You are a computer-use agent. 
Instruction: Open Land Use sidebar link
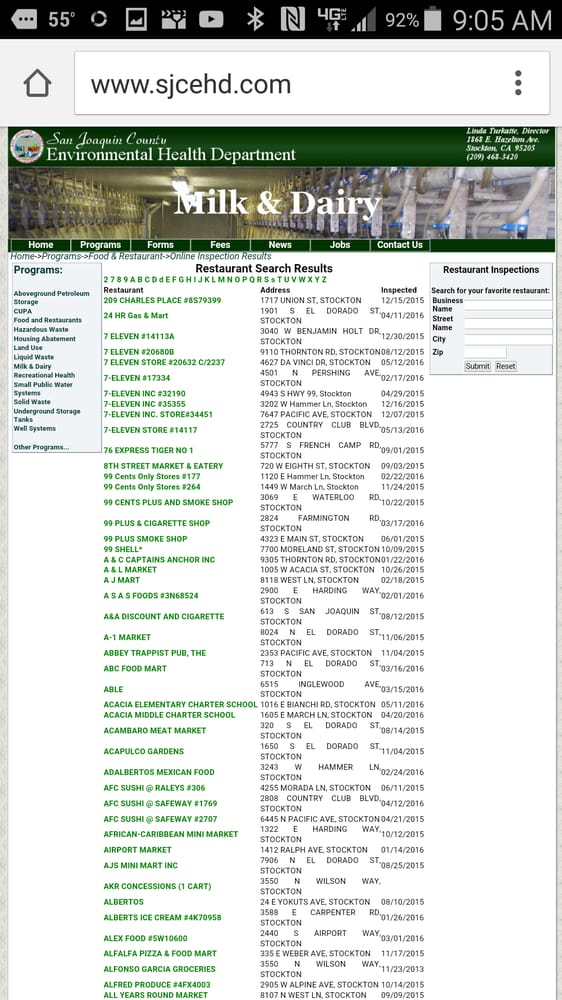tap(28, 348)
